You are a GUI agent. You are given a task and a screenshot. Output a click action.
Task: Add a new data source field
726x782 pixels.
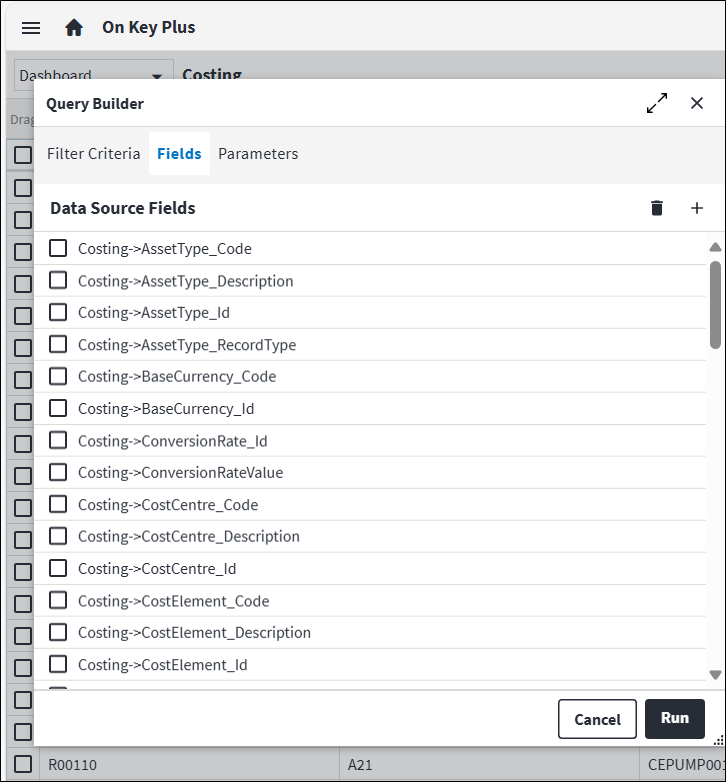[697, 208]
